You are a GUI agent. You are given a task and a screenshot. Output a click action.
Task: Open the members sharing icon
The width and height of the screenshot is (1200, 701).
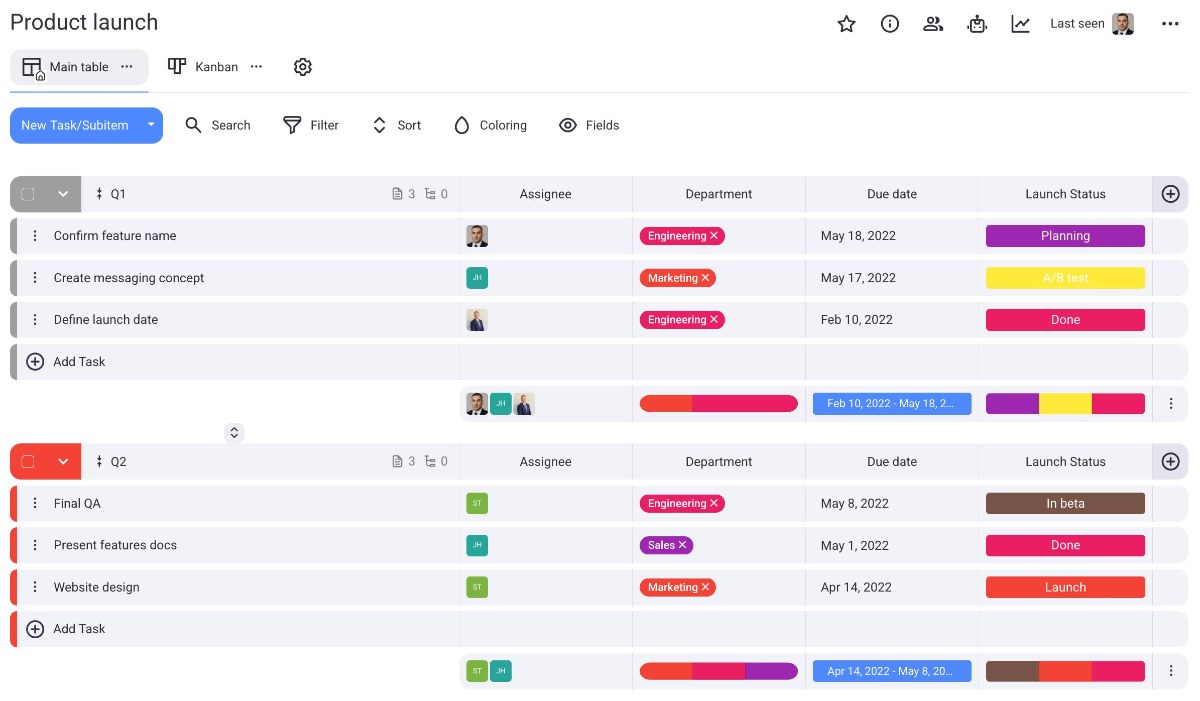coord(933,24)
